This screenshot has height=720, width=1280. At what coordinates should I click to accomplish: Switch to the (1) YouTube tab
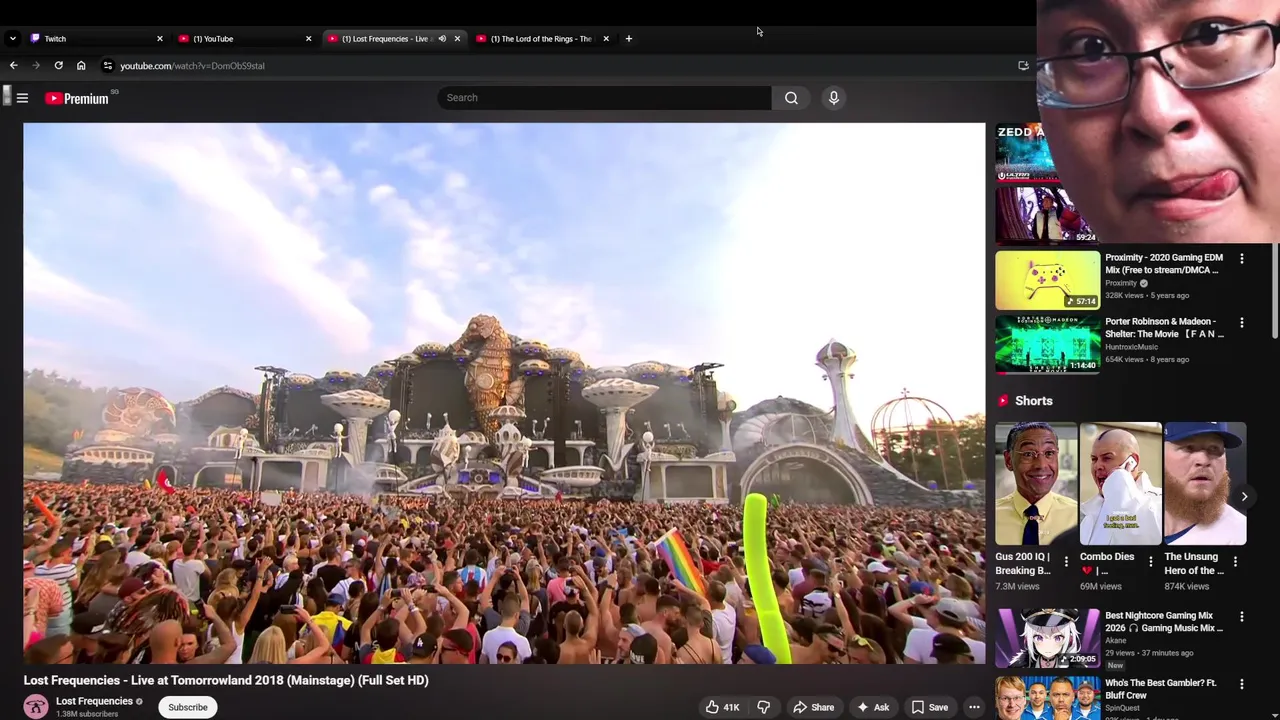click(245, 39)
